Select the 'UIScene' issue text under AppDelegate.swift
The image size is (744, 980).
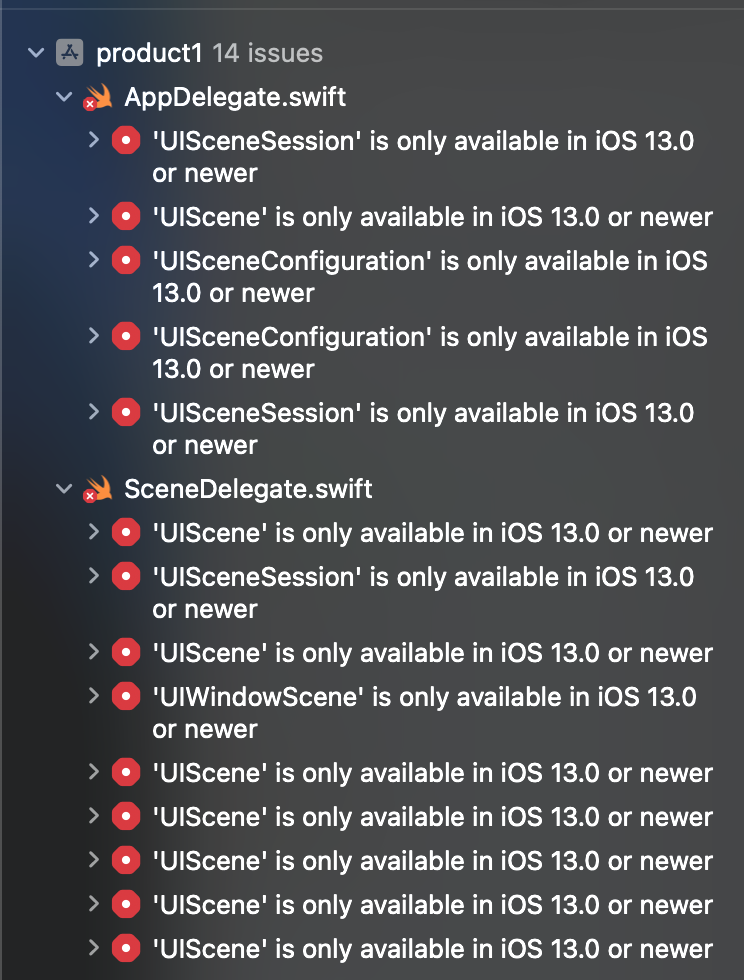433,217
